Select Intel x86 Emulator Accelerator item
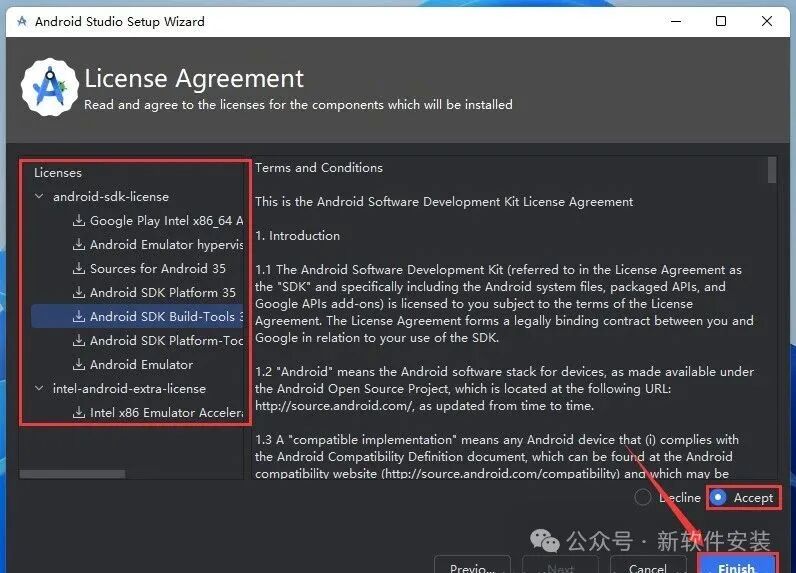 (x=138, y=412)
